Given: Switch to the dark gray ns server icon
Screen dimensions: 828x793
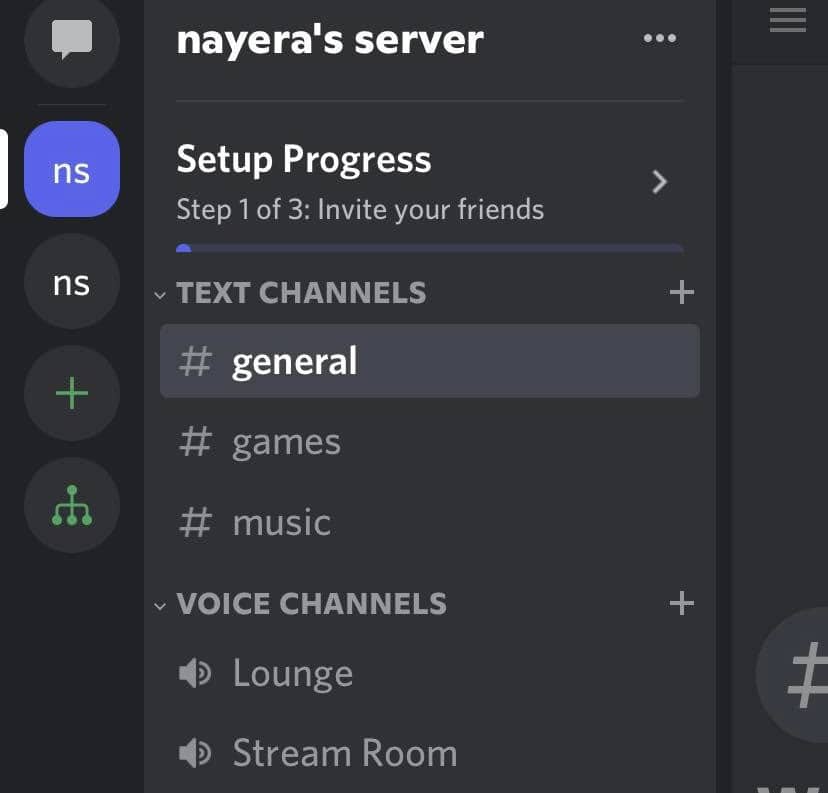Looking at the screenshot, I should pos(72,281).
